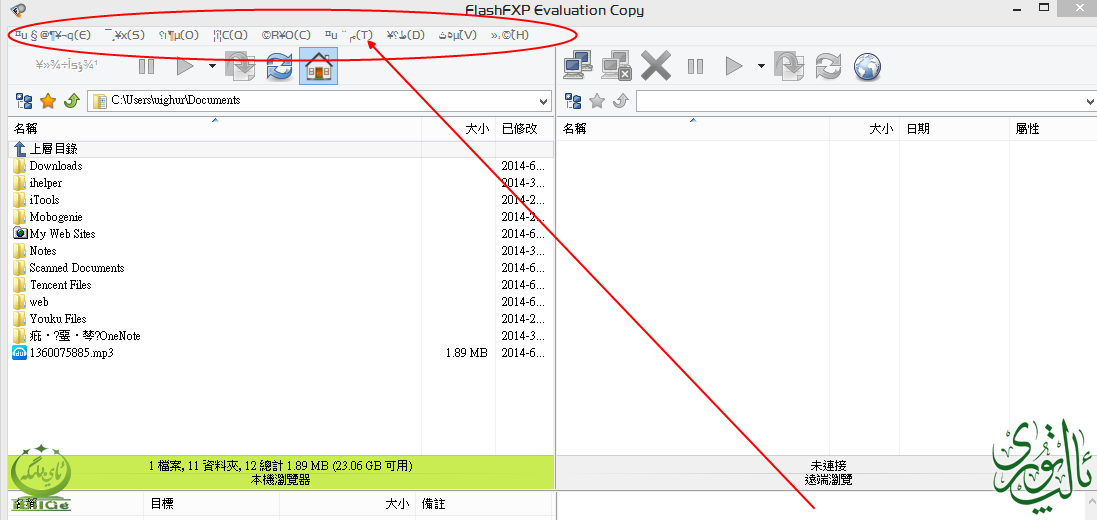Click the globe icon in right toolbar
This screenshot has height=520, width=1097.
(x=867, y=67)
